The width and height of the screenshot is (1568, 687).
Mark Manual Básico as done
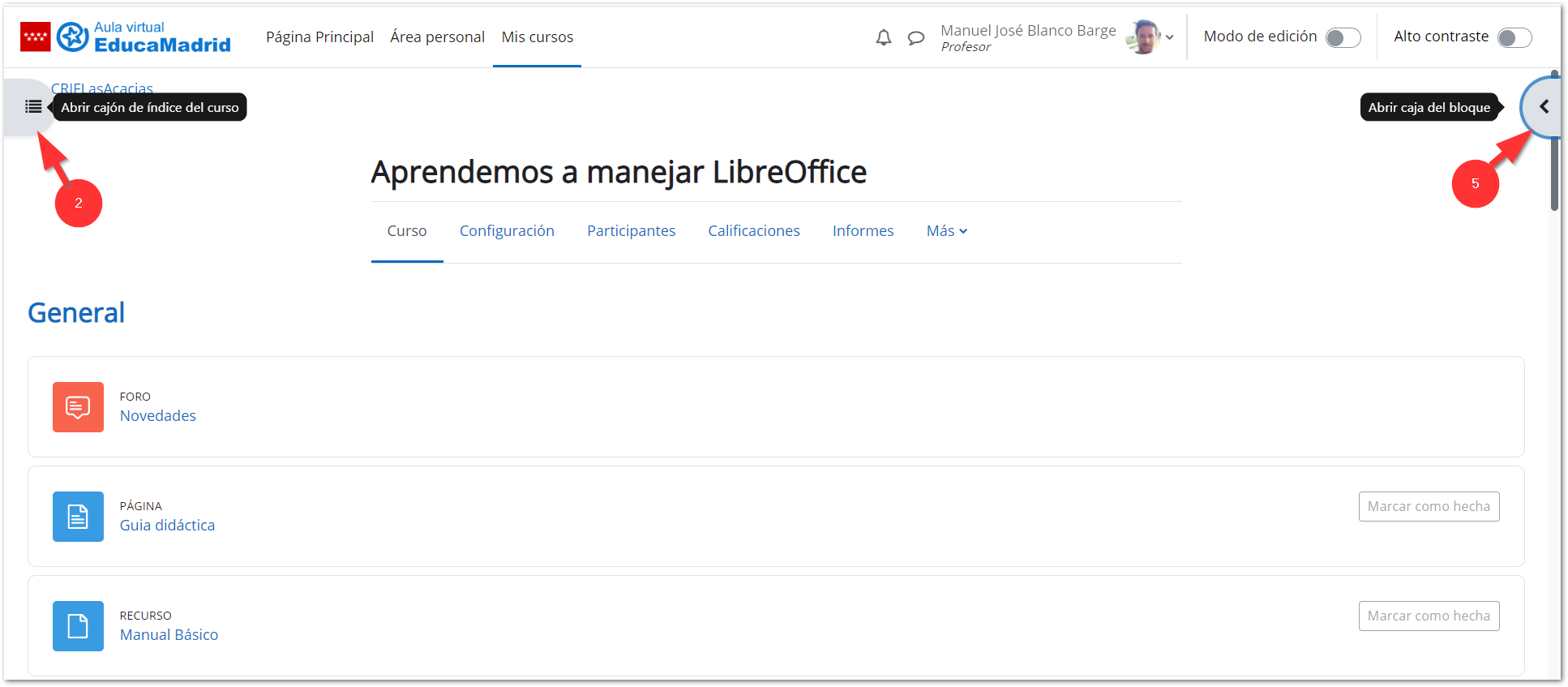[1429, 616]
